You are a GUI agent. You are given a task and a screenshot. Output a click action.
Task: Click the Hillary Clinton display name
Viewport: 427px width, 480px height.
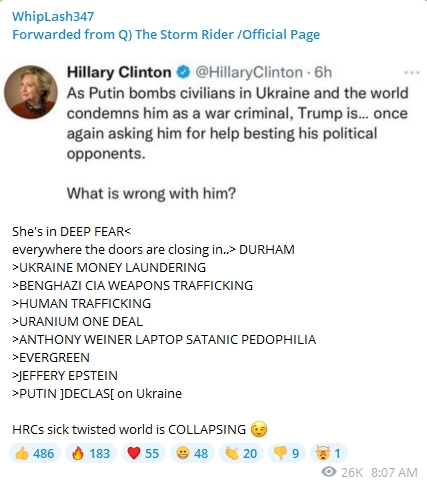coord(119,72)
